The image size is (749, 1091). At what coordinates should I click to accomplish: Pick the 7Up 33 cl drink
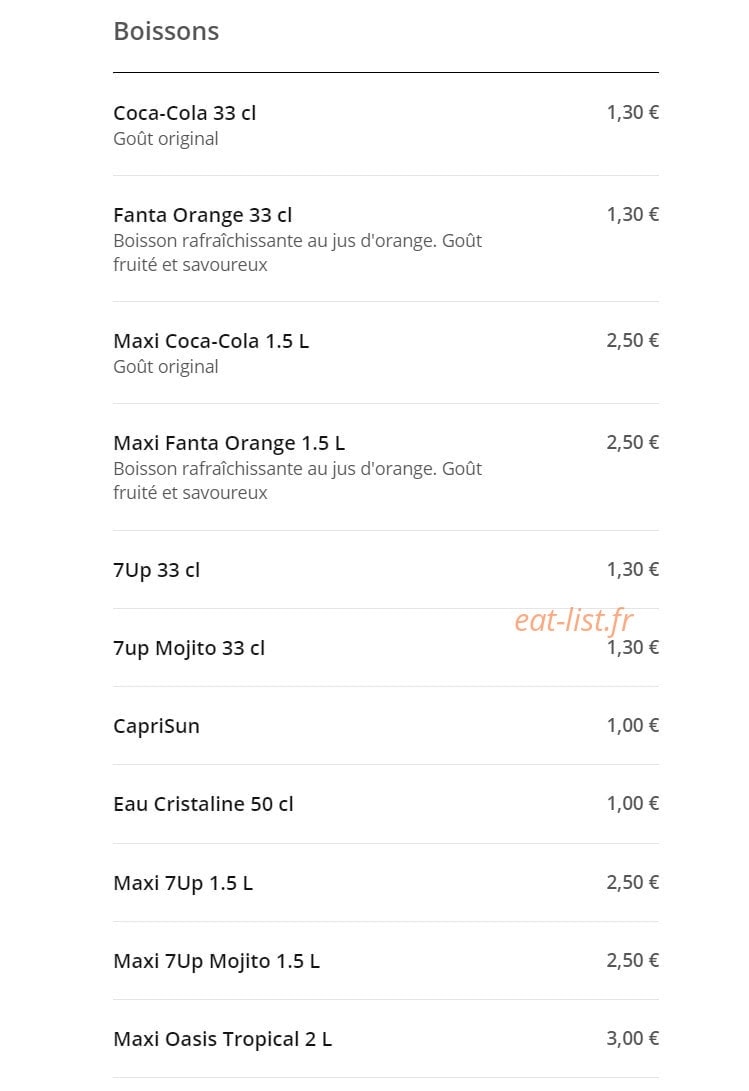[386, 570]
